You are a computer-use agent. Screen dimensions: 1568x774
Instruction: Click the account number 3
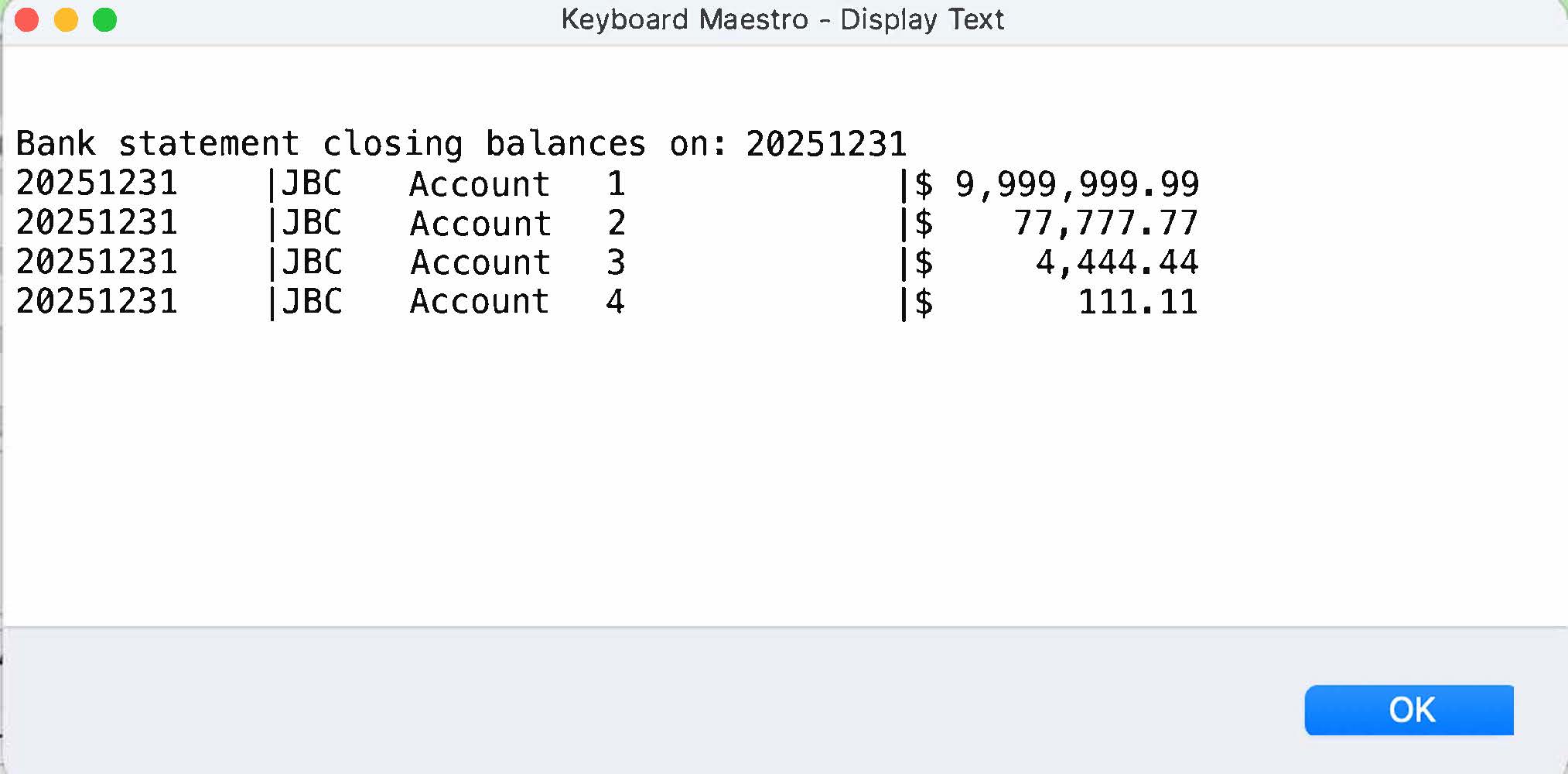pos(616,262)
